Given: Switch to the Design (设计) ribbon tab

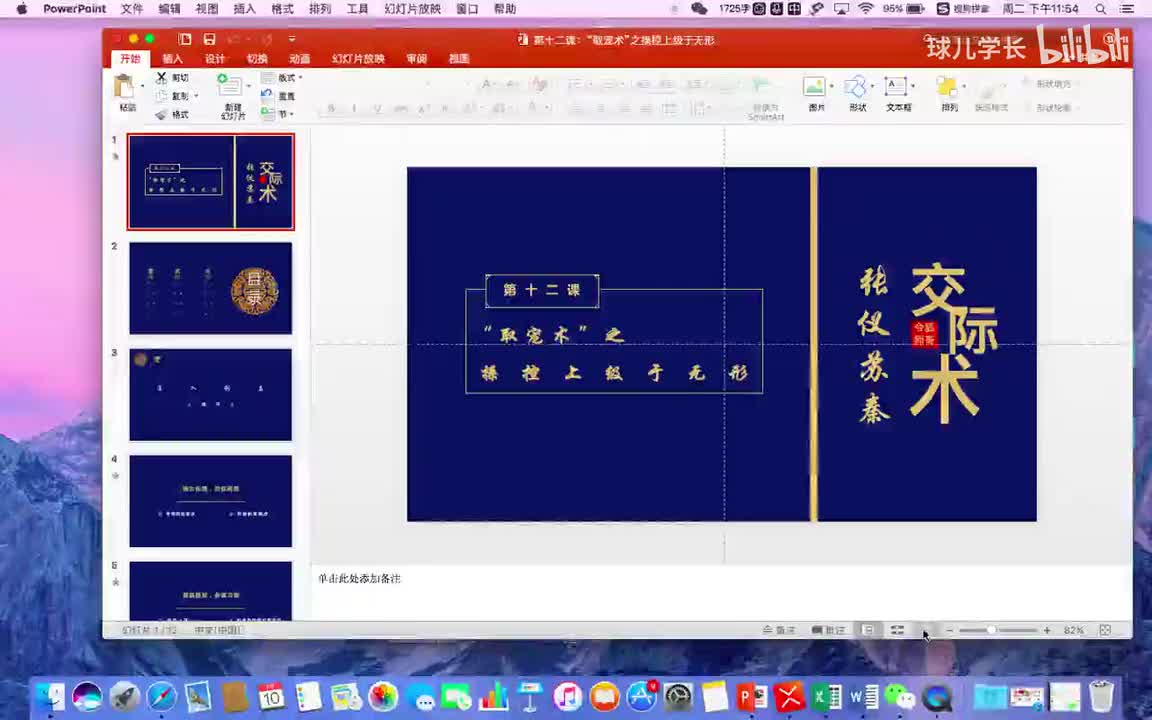Looking at the screenshot, I should coord(215,59).
